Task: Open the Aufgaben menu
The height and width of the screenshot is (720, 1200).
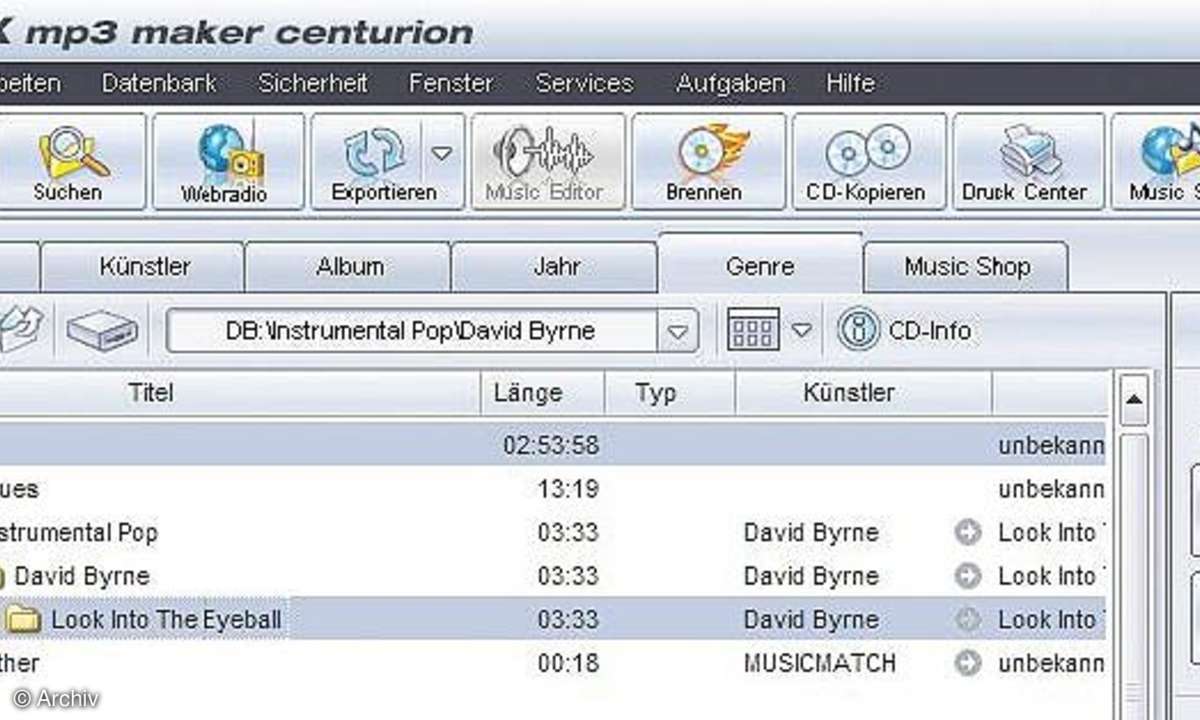Action: point(730,83)
